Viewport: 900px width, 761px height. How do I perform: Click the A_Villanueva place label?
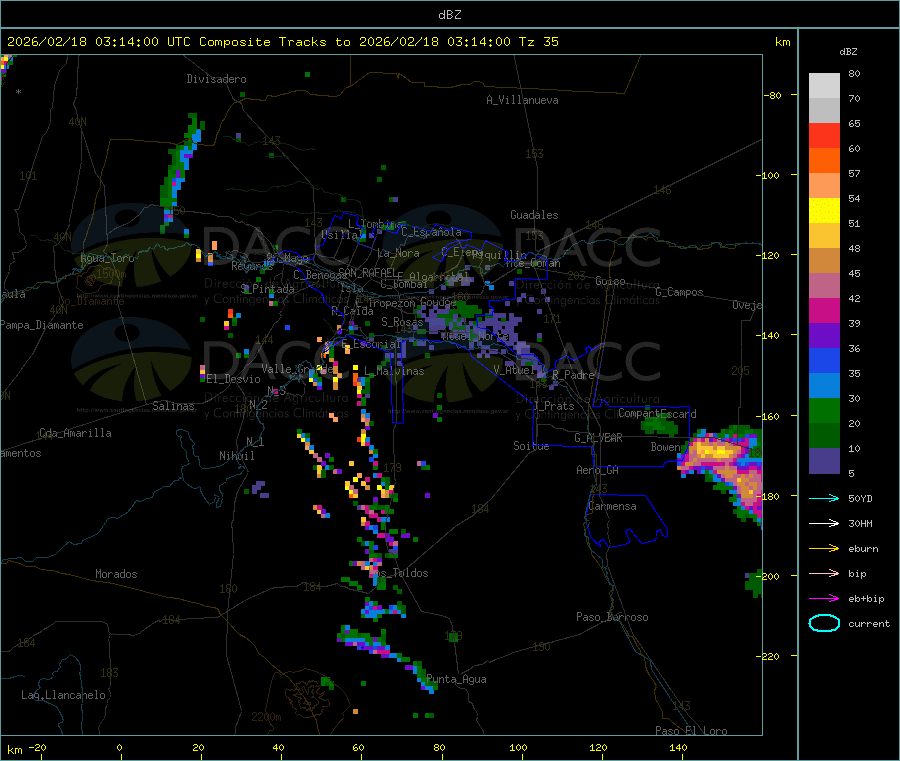click(522, 100)
